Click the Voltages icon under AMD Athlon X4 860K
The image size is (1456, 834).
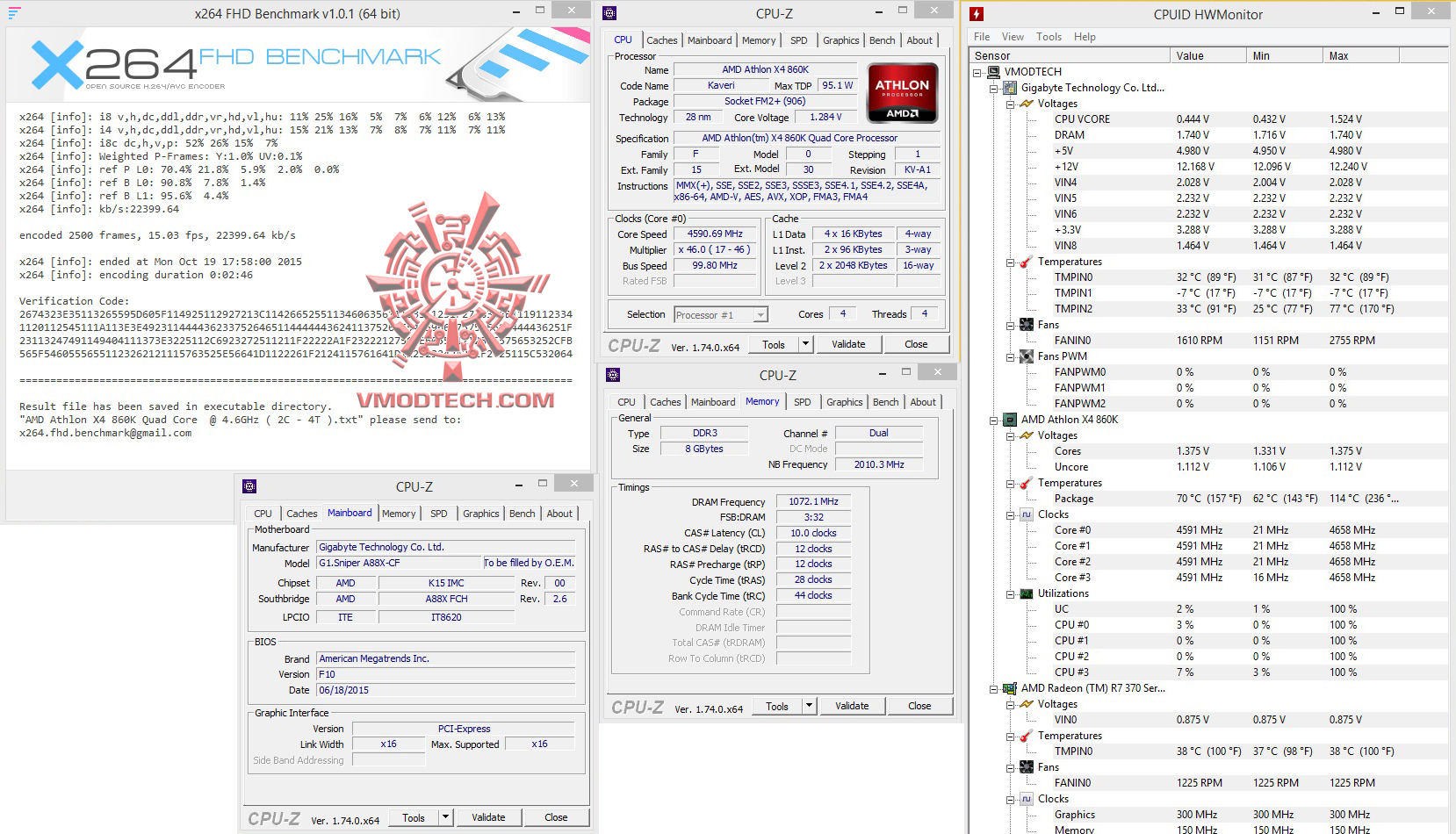1027,435
